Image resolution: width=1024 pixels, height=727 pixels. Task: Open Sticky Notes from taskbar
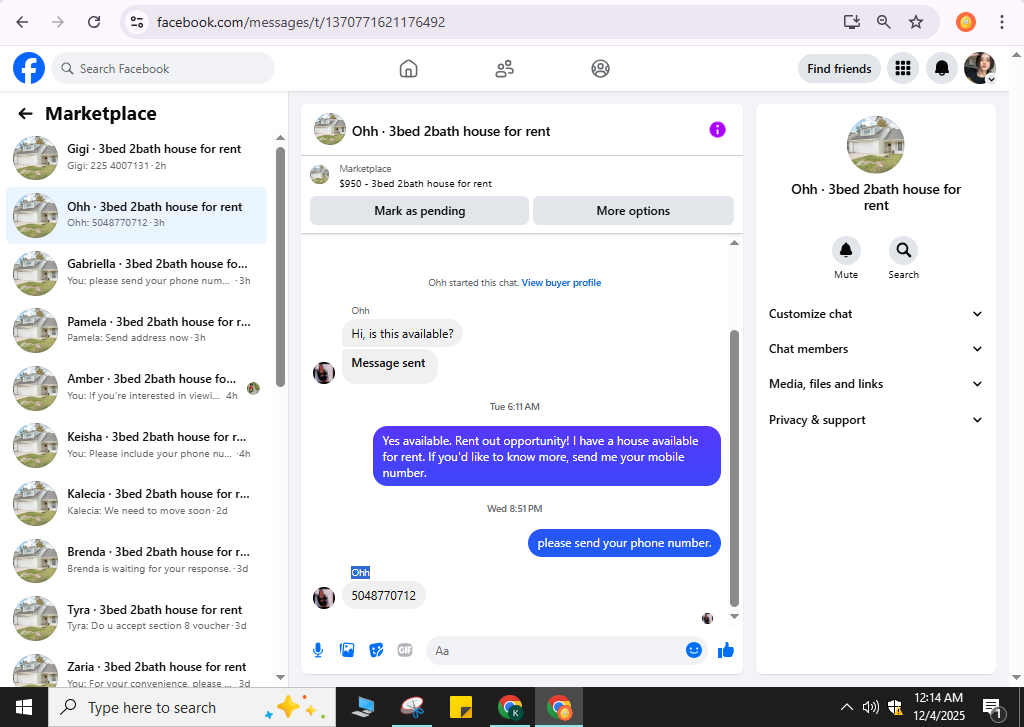pyautogui.click(x=460, y=707)
